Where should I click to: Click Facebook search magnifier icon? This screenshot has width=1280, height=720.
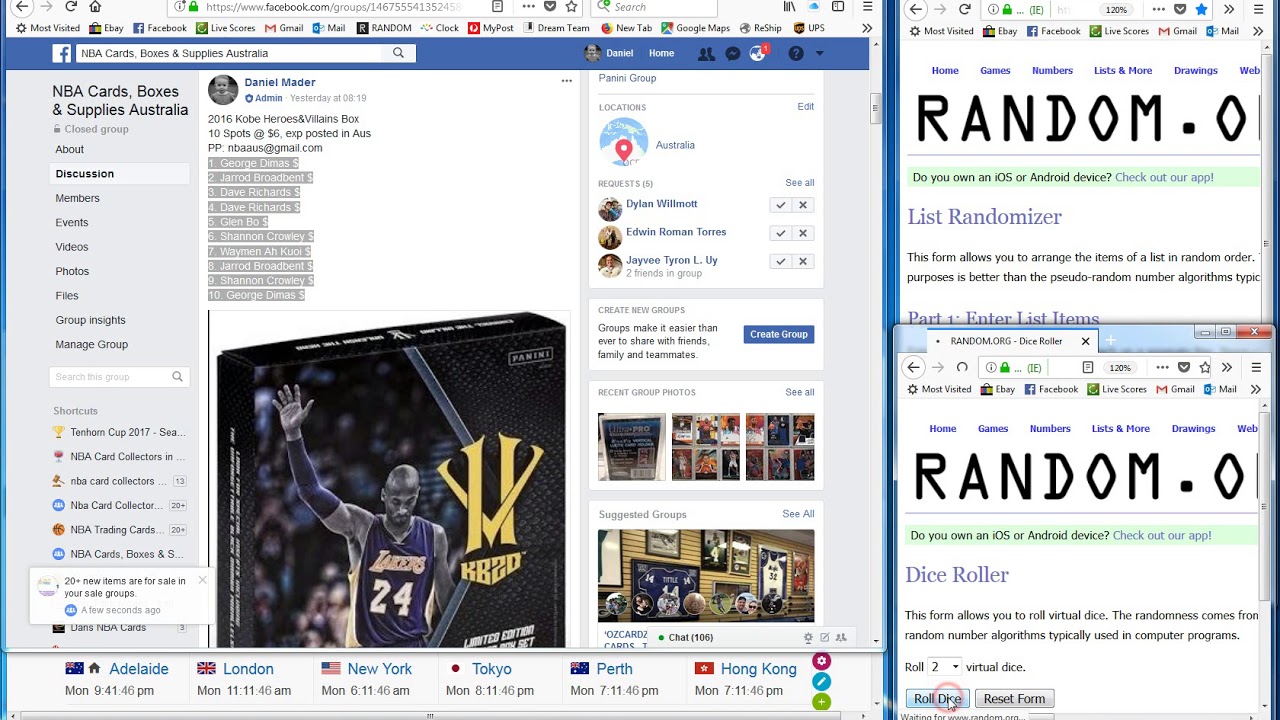pos(398,53)
